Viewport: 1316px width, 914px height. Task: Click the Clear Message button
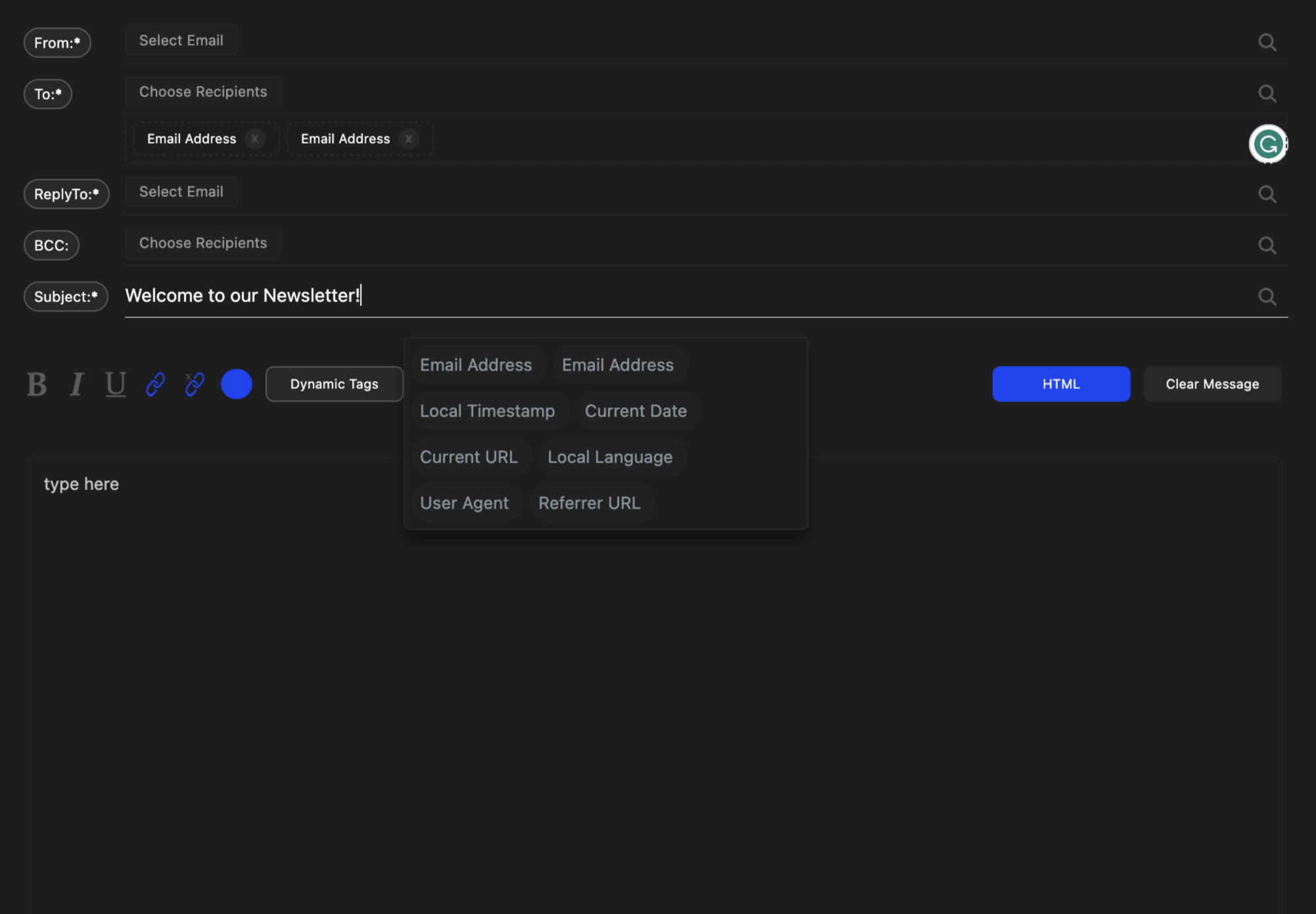[x=1212, y=384]
